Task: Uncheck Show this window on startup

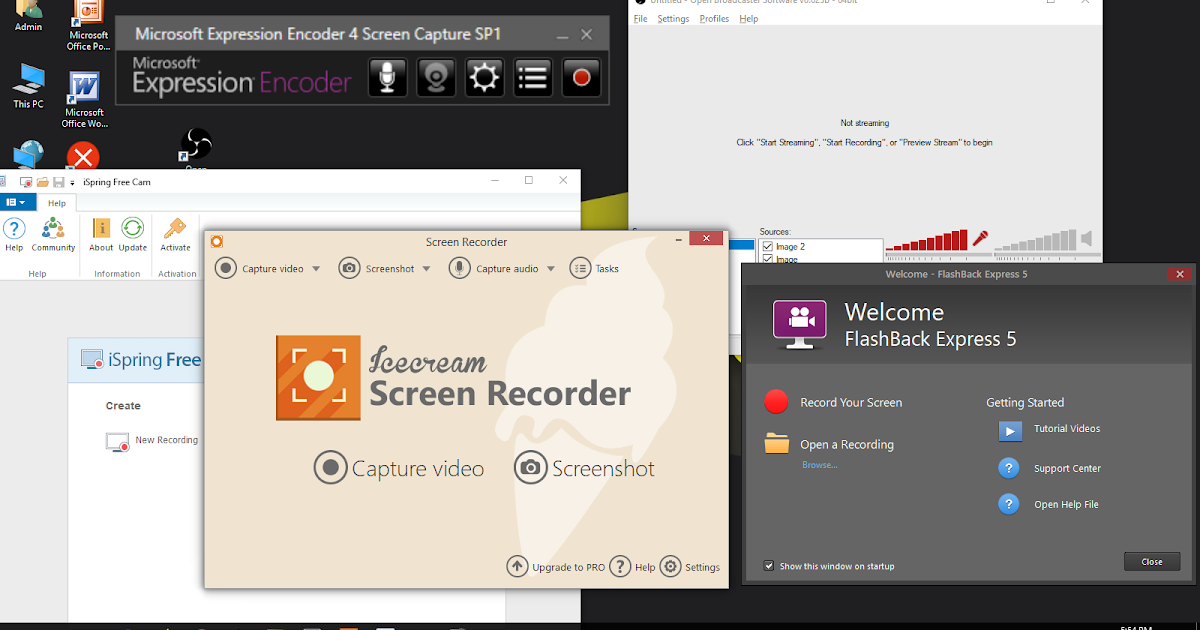Action: tap(769, 566)
